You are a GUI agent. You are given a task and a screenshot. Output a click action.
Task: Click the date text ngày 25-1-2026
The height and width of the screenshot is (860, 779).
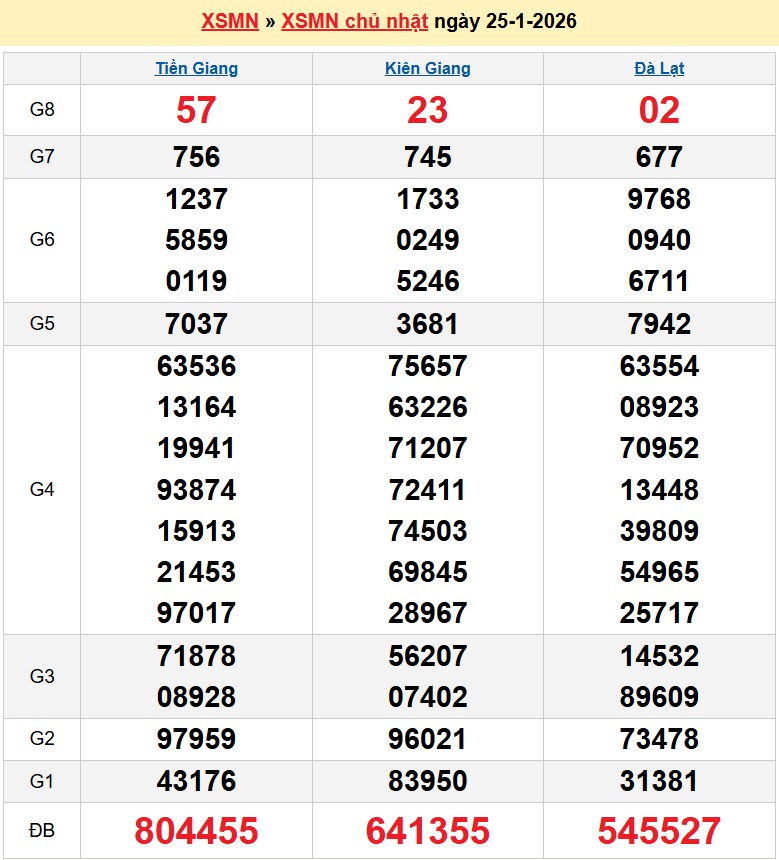(505, 21)
